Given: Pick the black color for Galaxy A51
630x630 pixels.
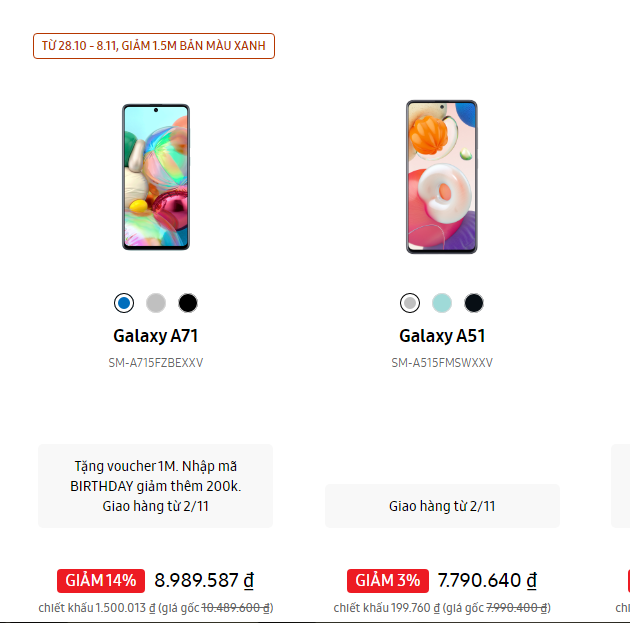Looking at the screenshot, I should click(x=474, y=302).
